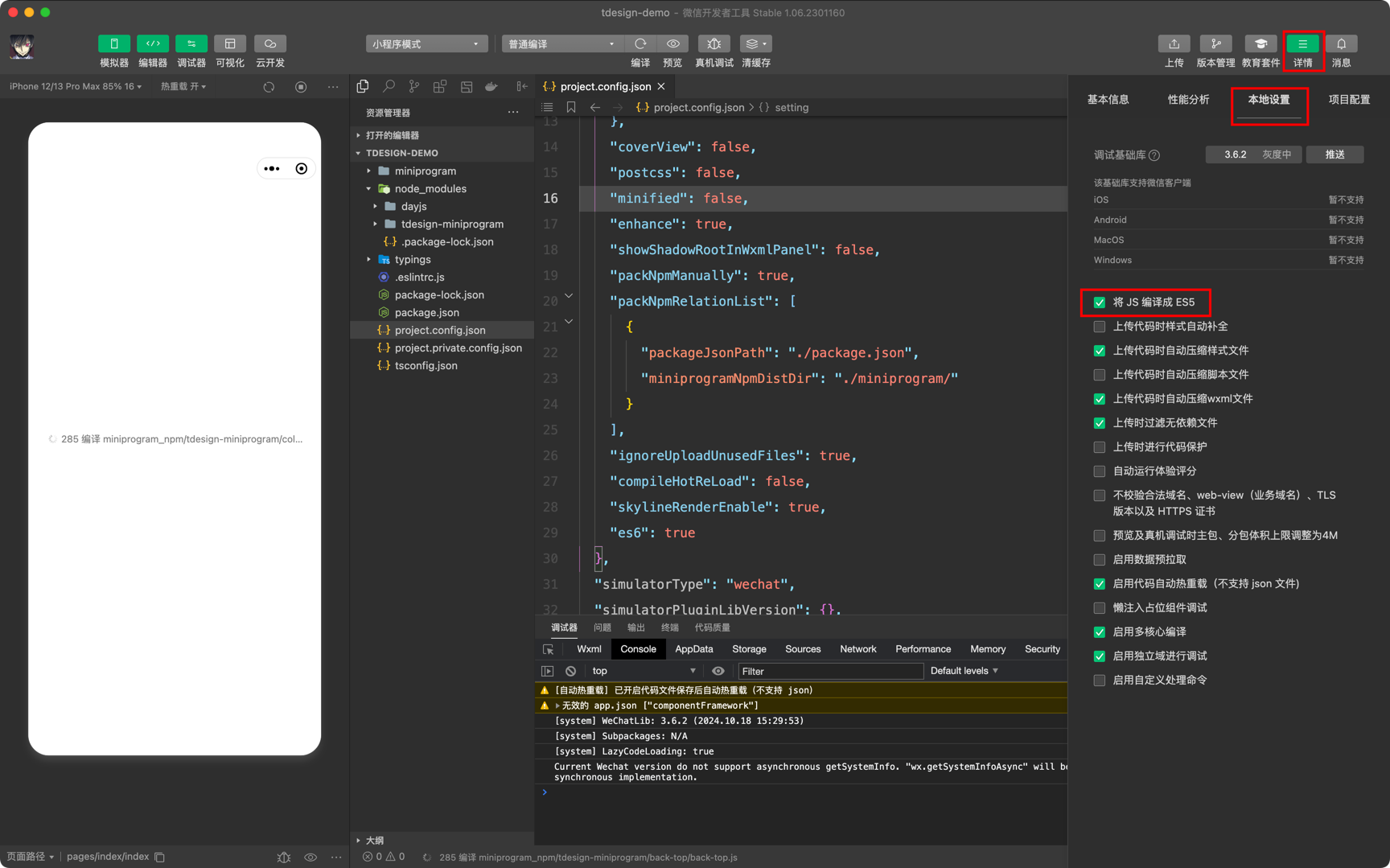The image size is (1390, 868).
Task: Open package.json in file tree
Action: point(426,312)
